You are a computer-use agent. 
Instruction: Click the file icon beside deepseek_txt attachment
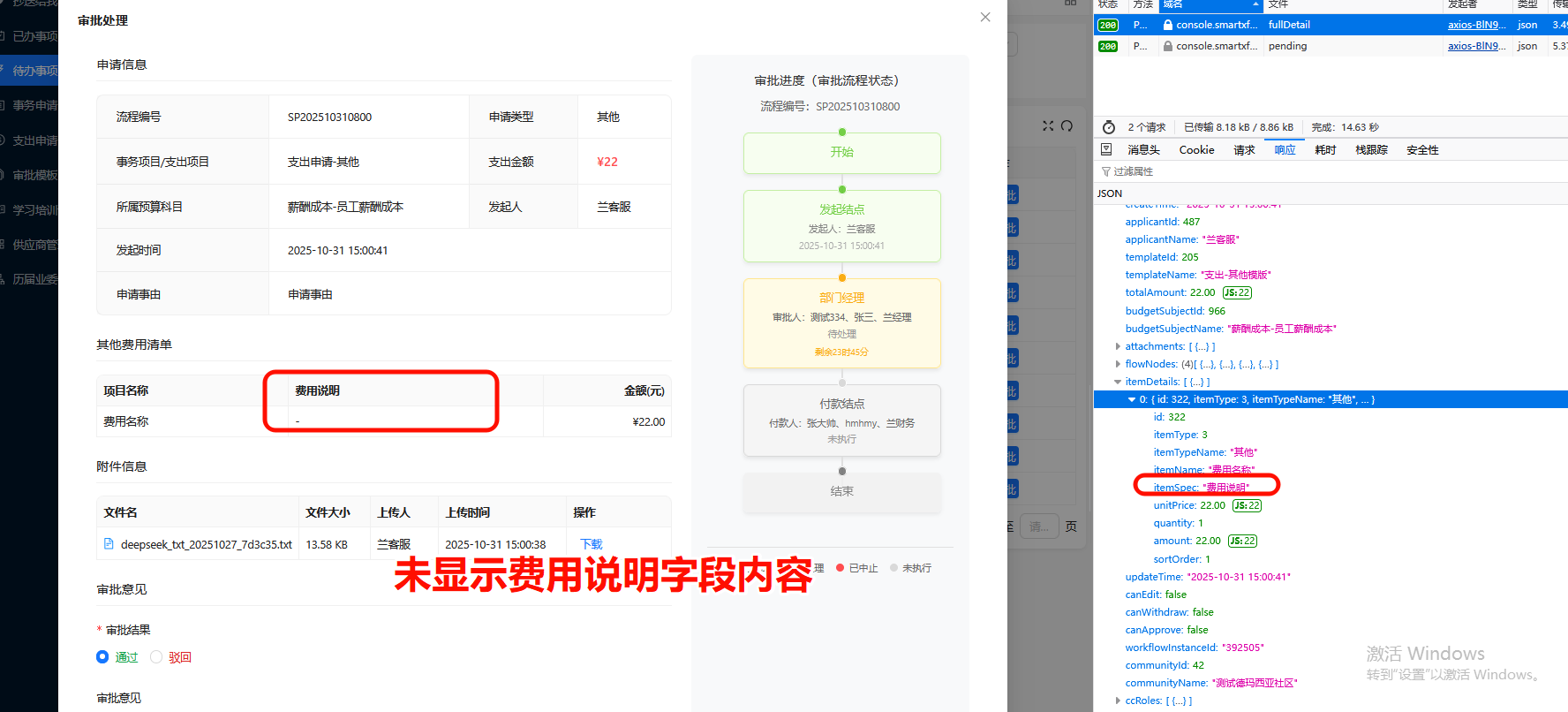109,544
